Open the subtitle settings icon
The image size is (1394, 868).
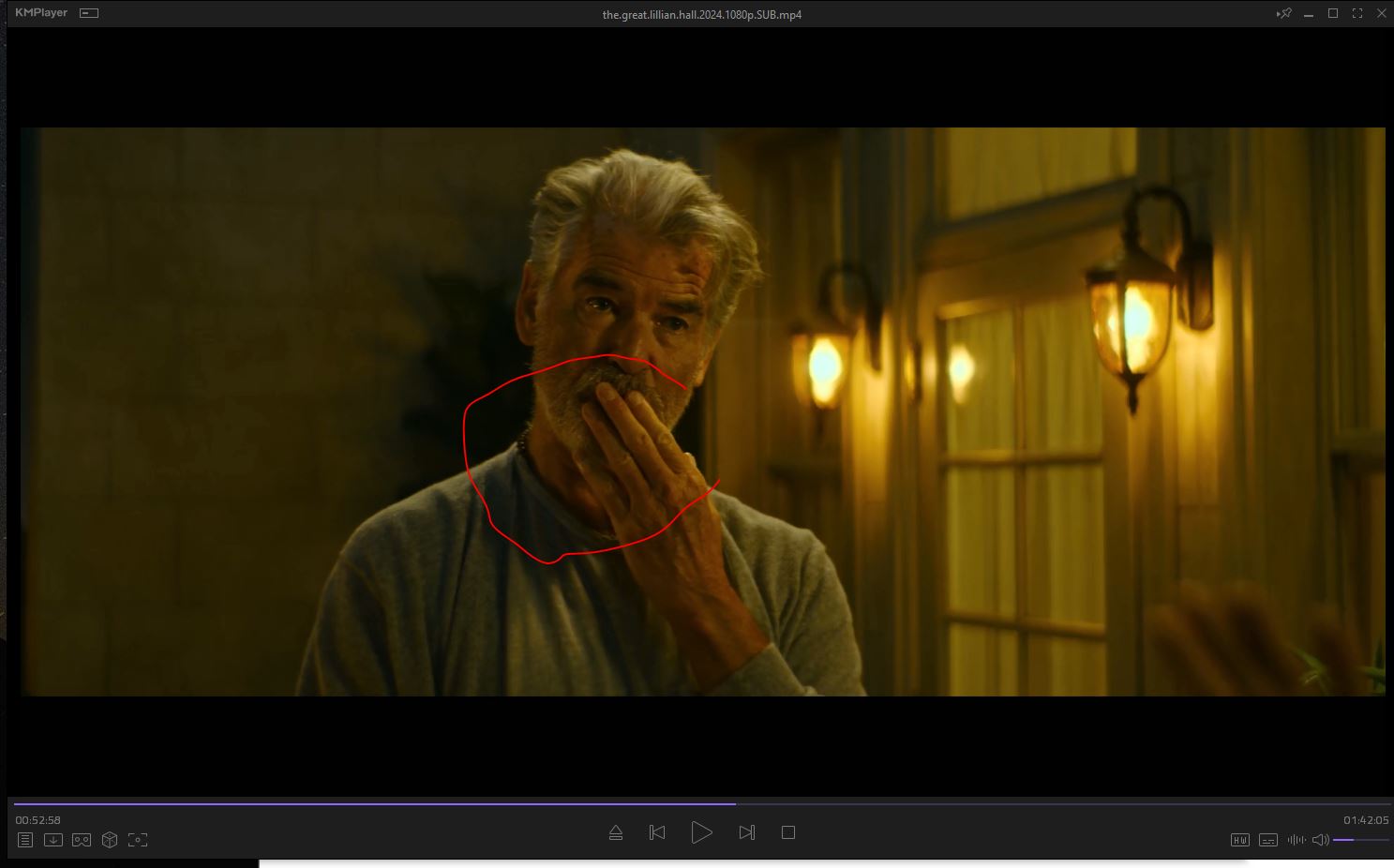1267,840
